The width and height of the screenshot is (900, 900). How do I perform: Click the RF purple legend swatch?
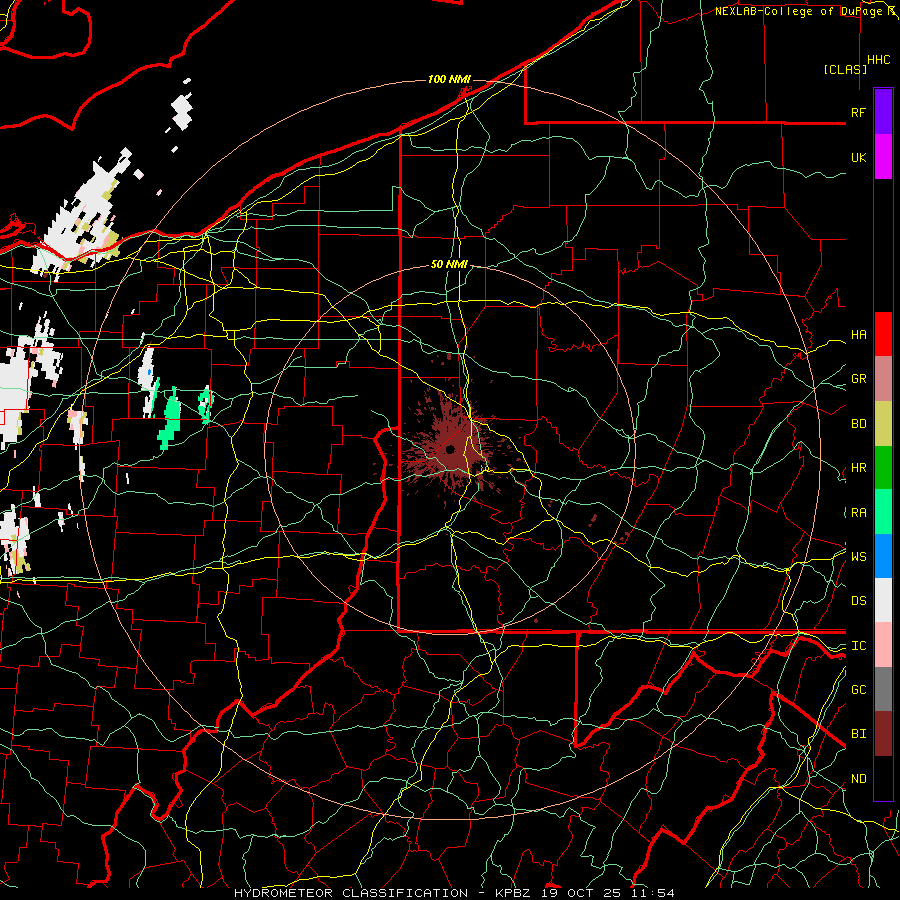(883, 112)
